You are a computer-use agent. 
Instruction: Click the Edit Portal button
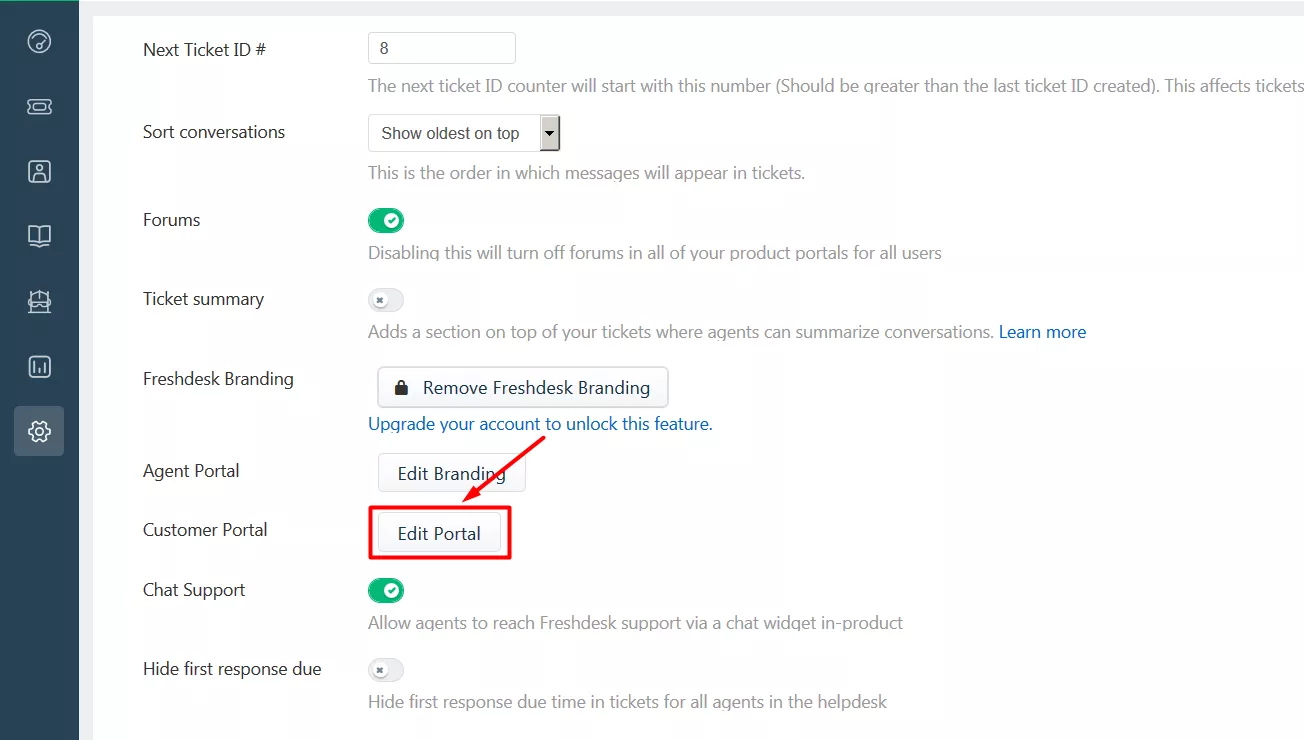pyautogui.click(x=439, y=533)
